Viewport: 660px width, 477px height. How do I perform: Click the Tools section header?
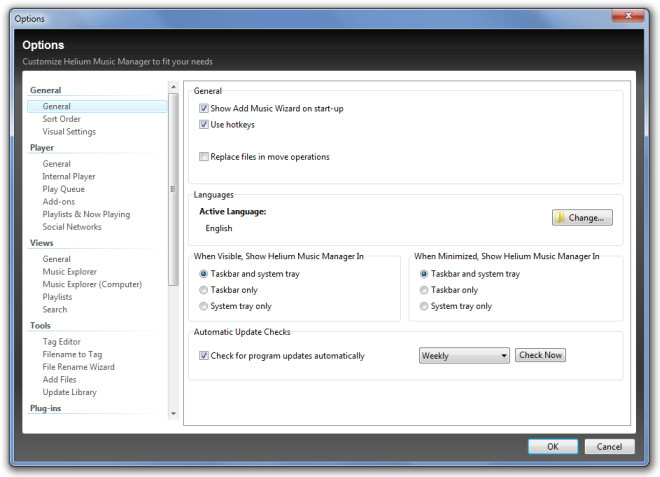point(40,325)
